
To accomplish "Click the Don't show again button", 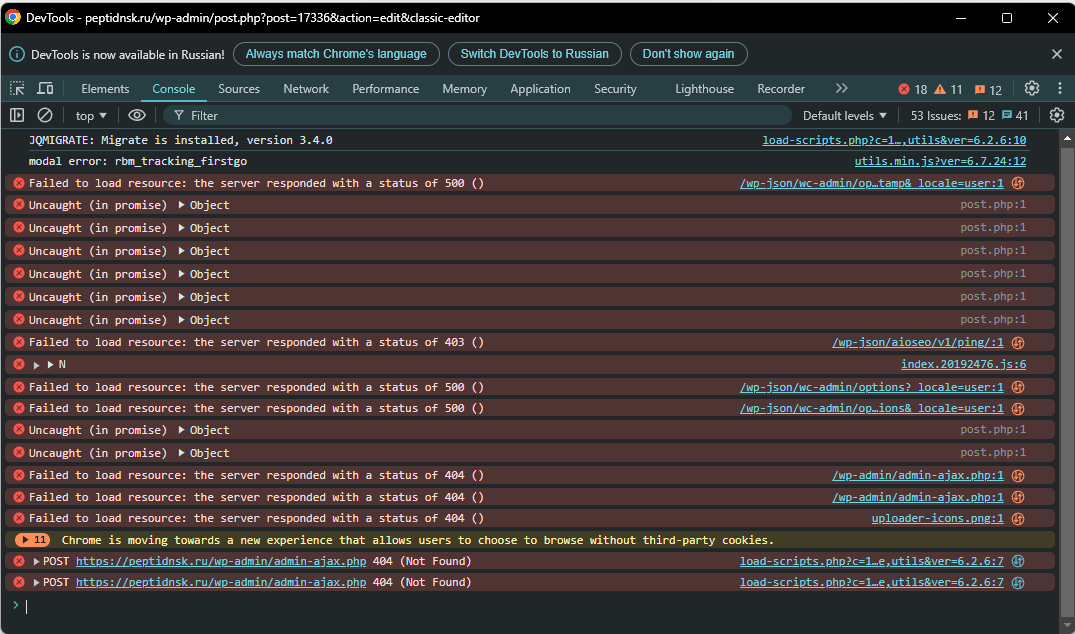I will 688,54.
